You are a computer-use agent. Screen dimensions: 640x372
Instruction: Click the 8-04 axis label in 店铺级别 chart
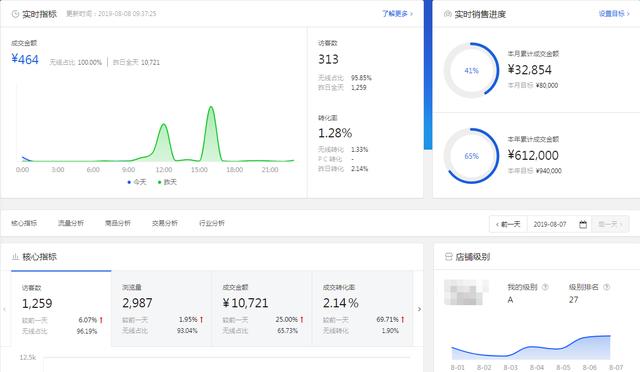[537, 368]
